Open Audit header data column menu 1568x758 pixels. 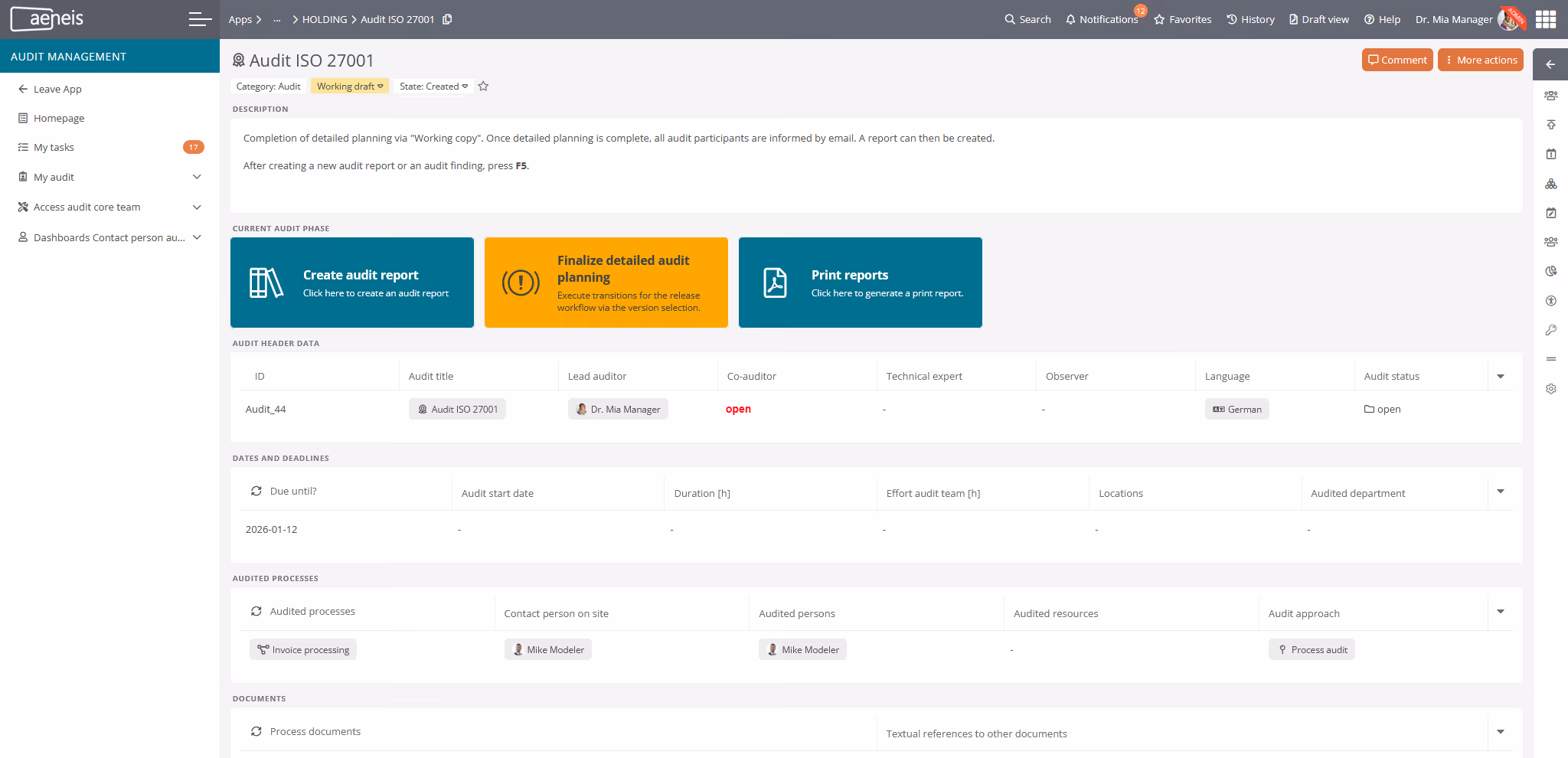[x=1501, y=376]
